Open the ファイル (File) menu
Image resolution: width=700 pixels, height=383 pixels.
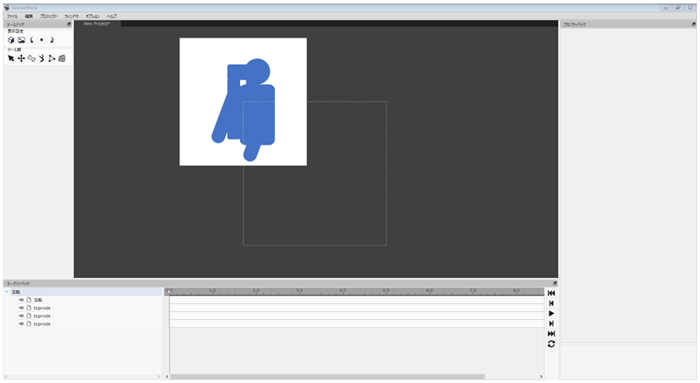[x=12, y=16]
